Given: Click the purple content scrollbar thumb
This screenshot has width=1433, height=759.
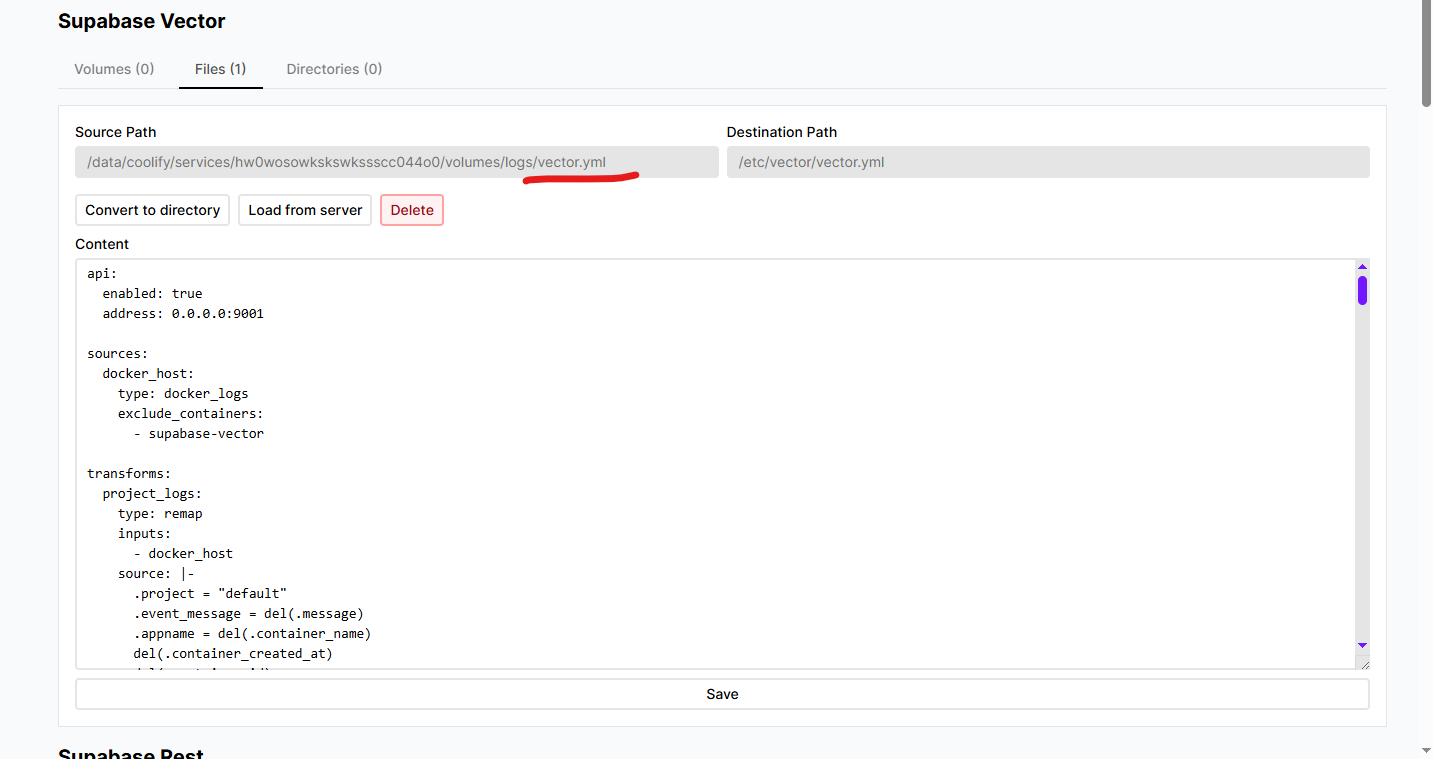Looking at the screenshot, I should (x=1362, y=290).
